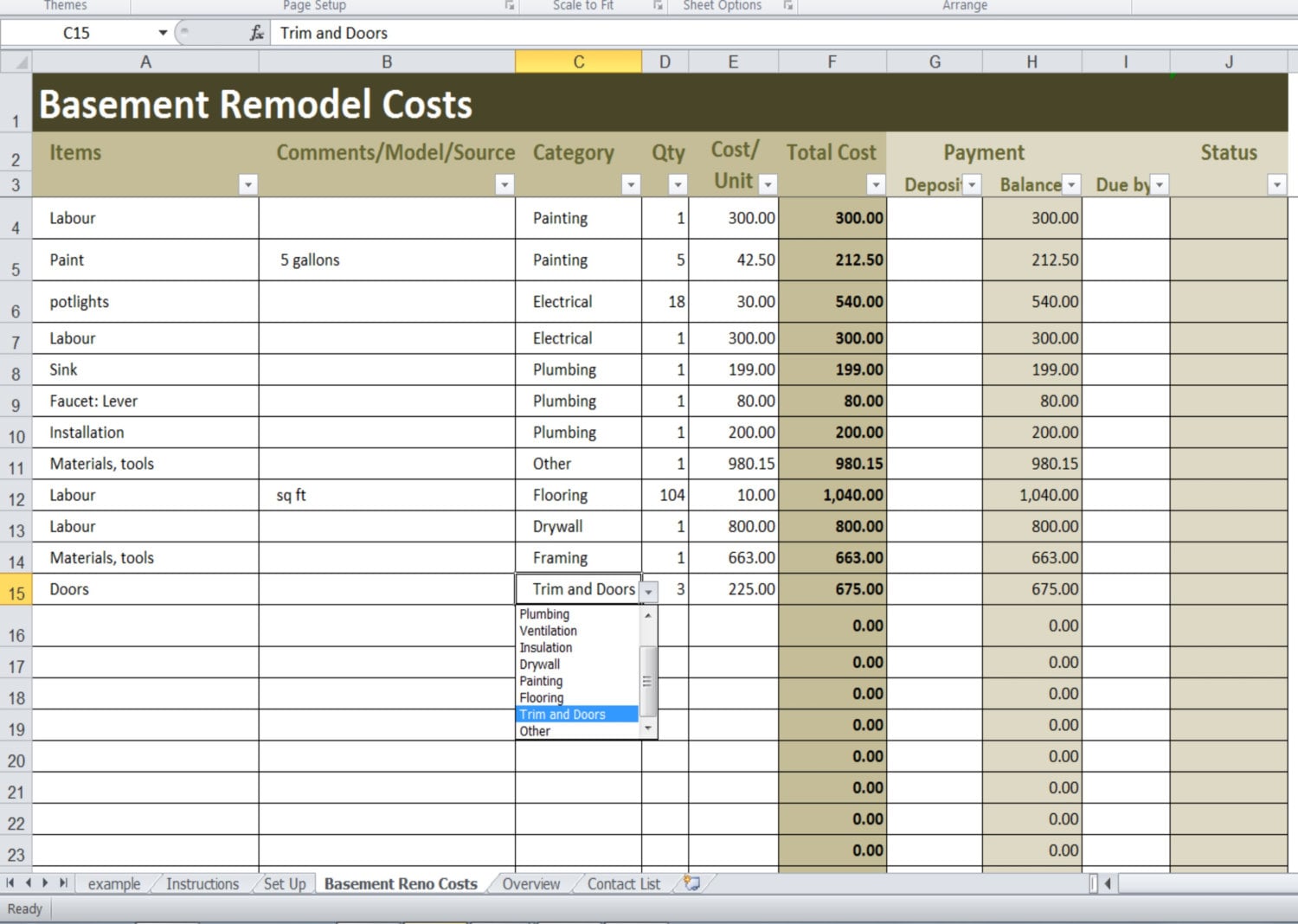Click the dropdown list scrollbar thumb

[647, 681]
